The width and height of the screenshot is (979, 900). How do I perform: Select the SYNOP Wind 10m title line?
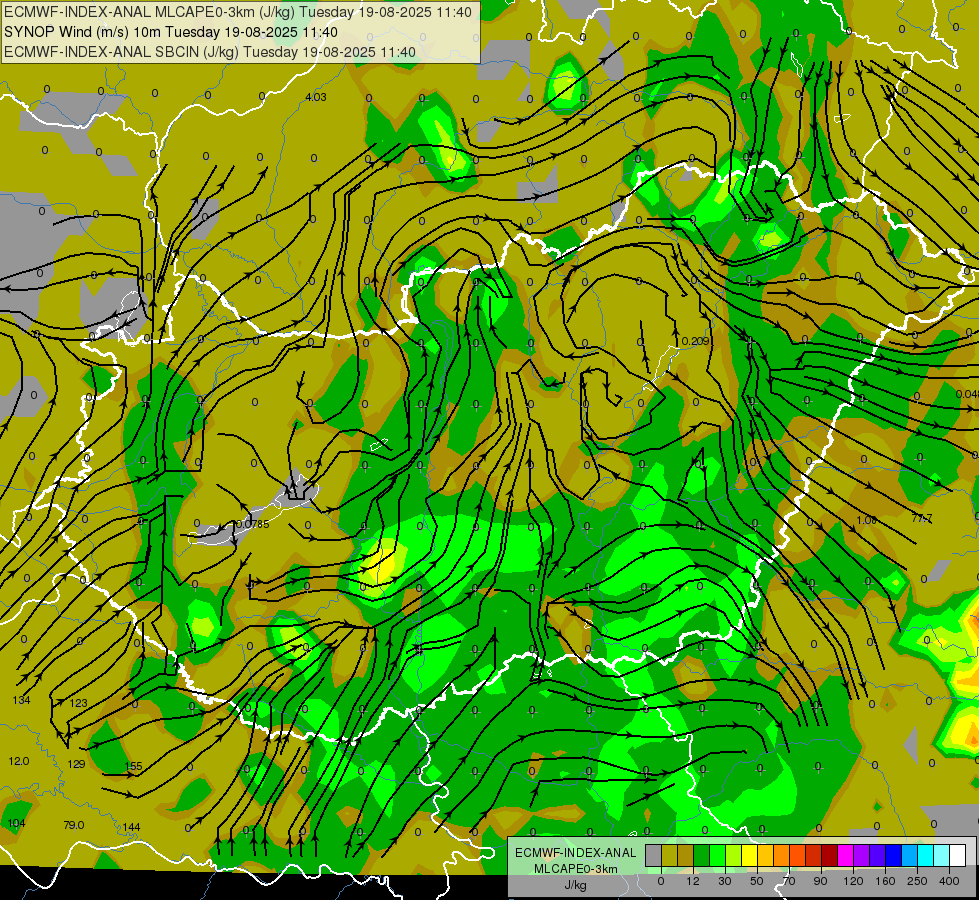[x=171, y=32]
